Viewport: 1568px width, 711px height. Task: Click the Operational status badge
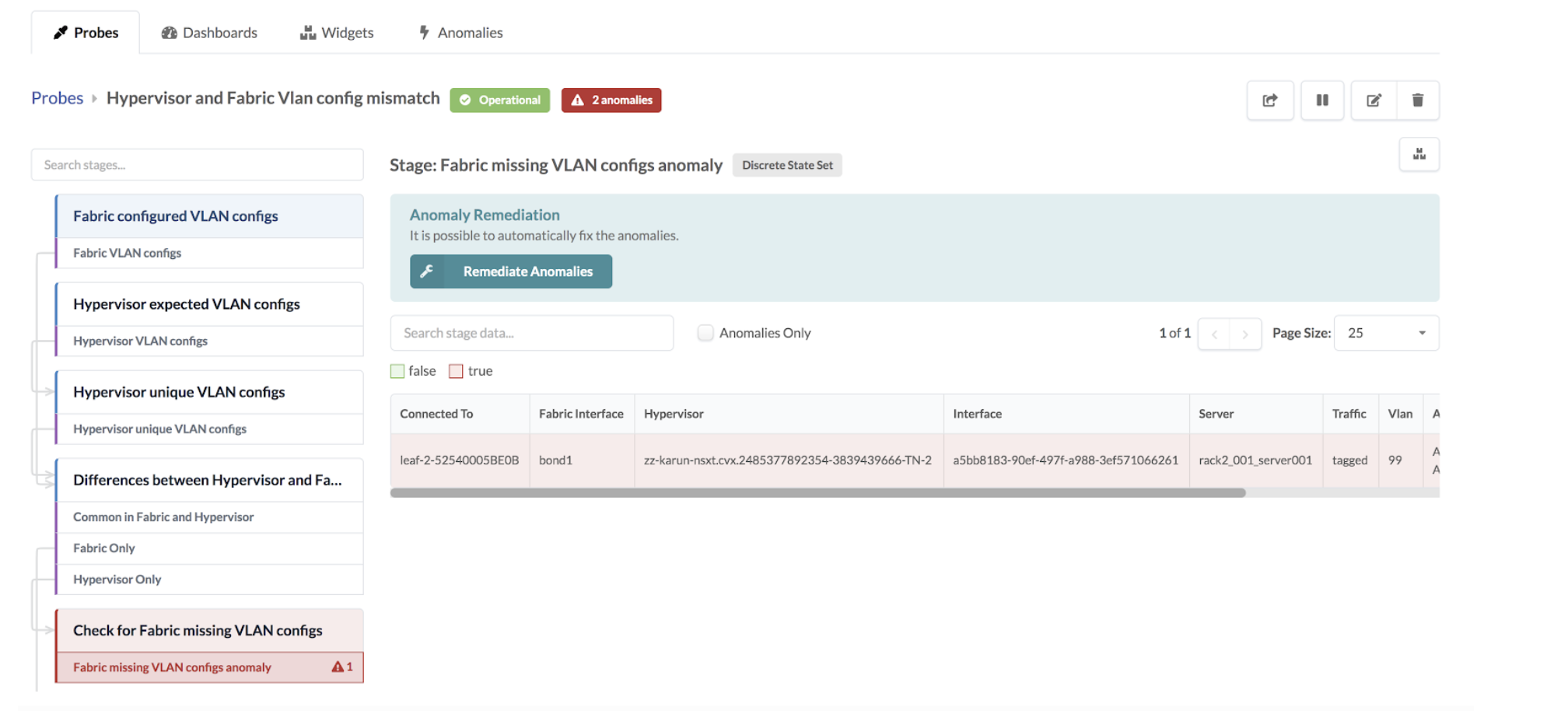500,100
